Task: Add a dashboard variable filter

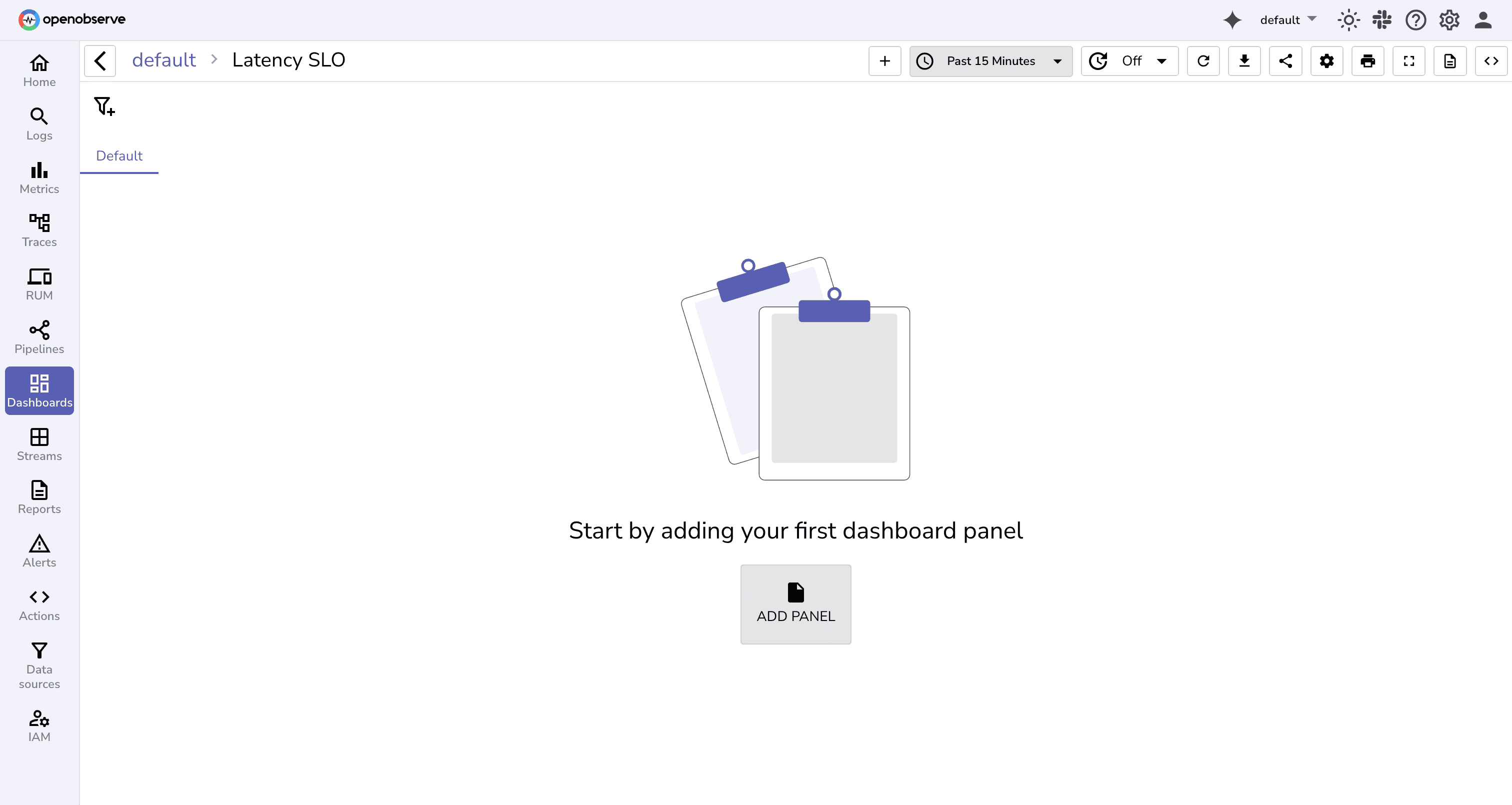Action: [x=104, y=105]
